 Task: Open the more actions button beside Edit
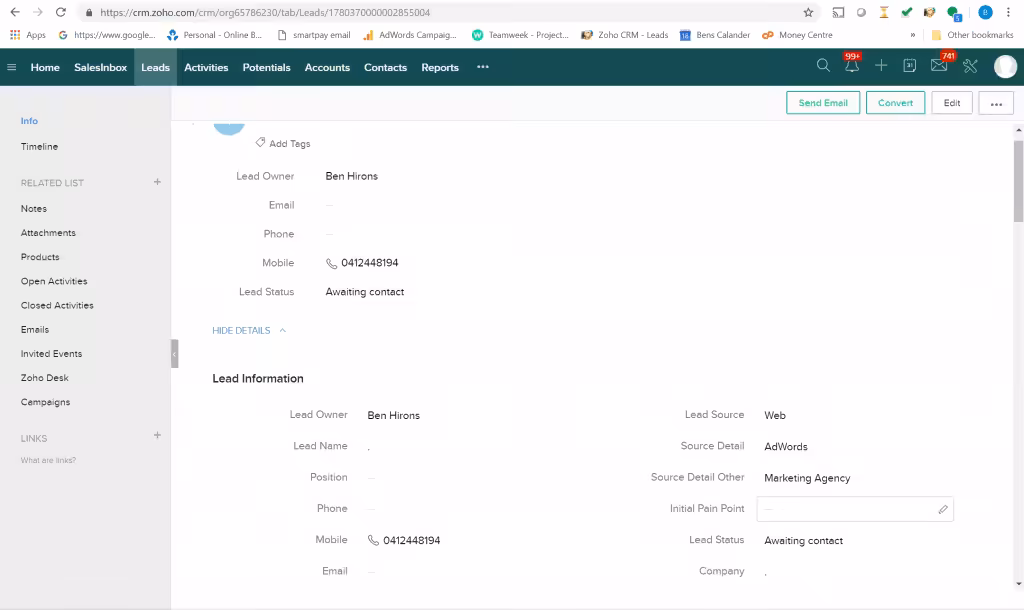pyautogui.click(x=996, y=103)
